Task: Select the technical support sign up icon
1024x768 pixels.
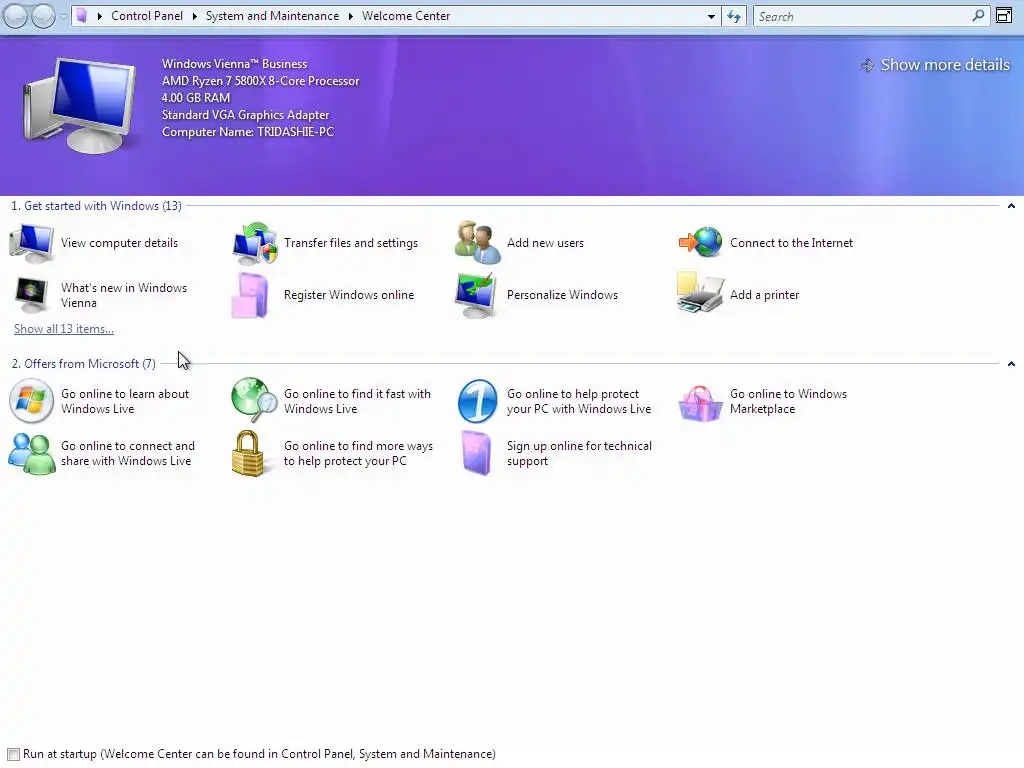Action: [x=477, y=453]
